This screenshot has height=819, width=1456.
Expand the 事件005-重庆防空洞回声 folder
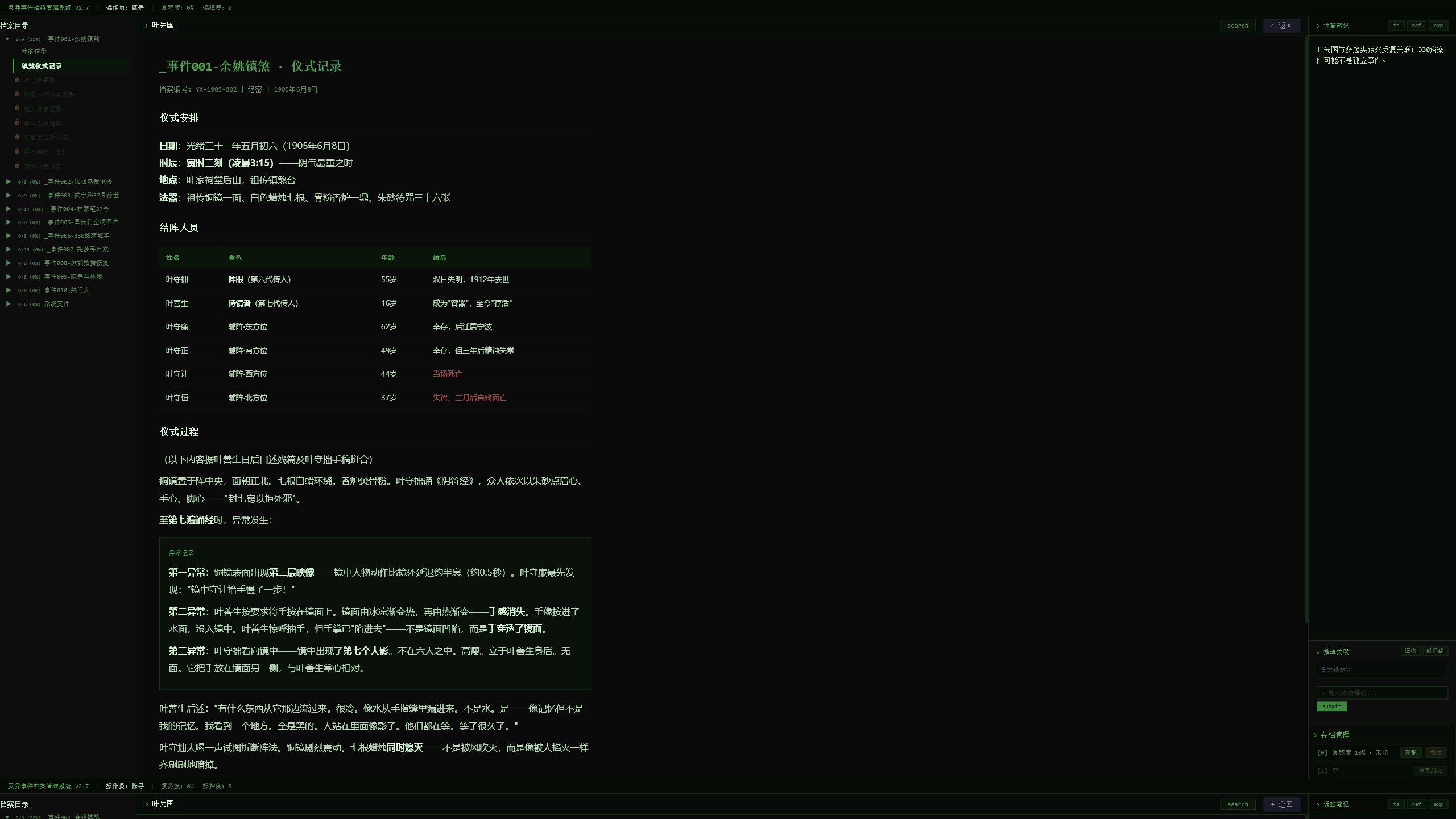click(9, 222)
